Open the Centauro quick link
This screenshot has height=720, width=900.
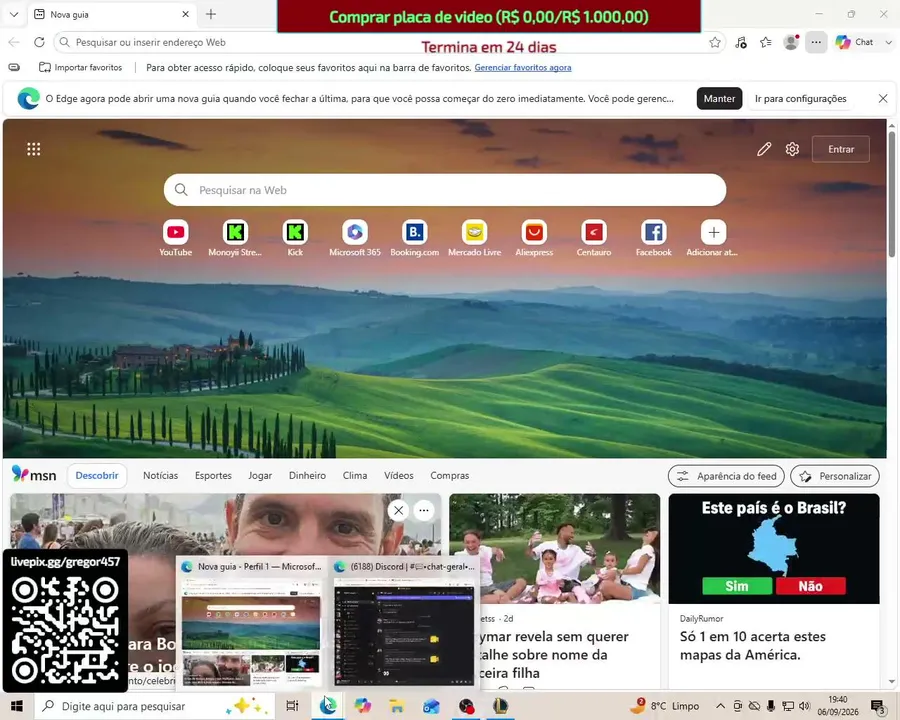coord(594,238)
